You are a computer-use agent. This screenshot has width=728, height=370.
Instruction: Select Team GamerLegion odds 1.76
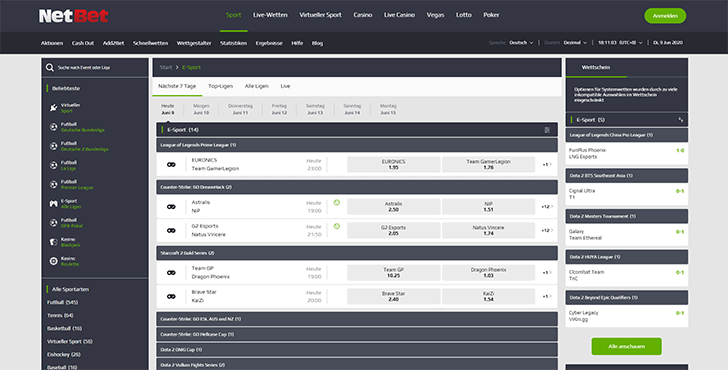488,164
